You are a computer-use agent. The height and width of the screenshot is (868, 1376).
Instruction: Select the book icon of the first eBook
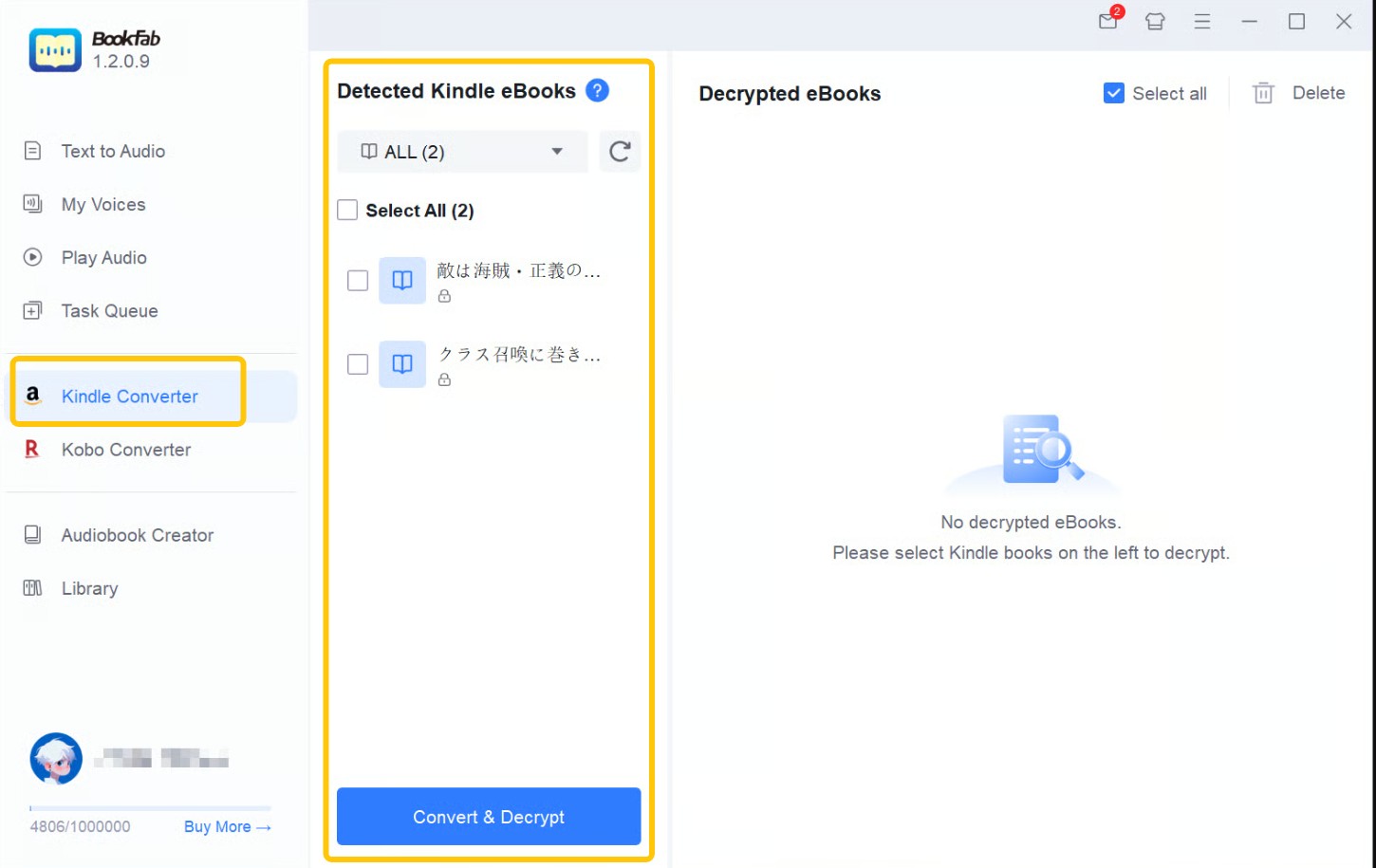click(x=402, y=281)
